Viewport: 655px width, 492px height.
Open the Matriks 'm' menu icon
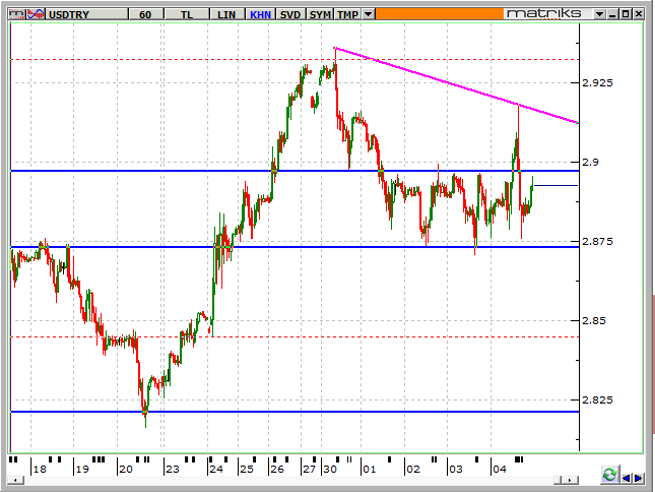click(x=17, y=14)
